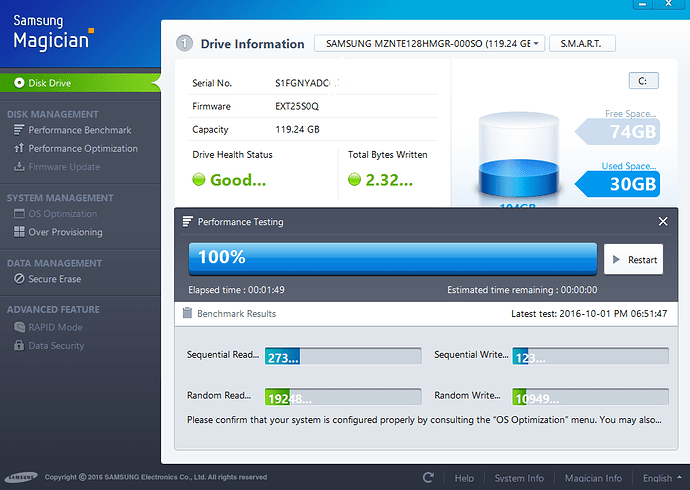Click the refresh icon in footer
690x490 pixels.
[x=428, y=478]
